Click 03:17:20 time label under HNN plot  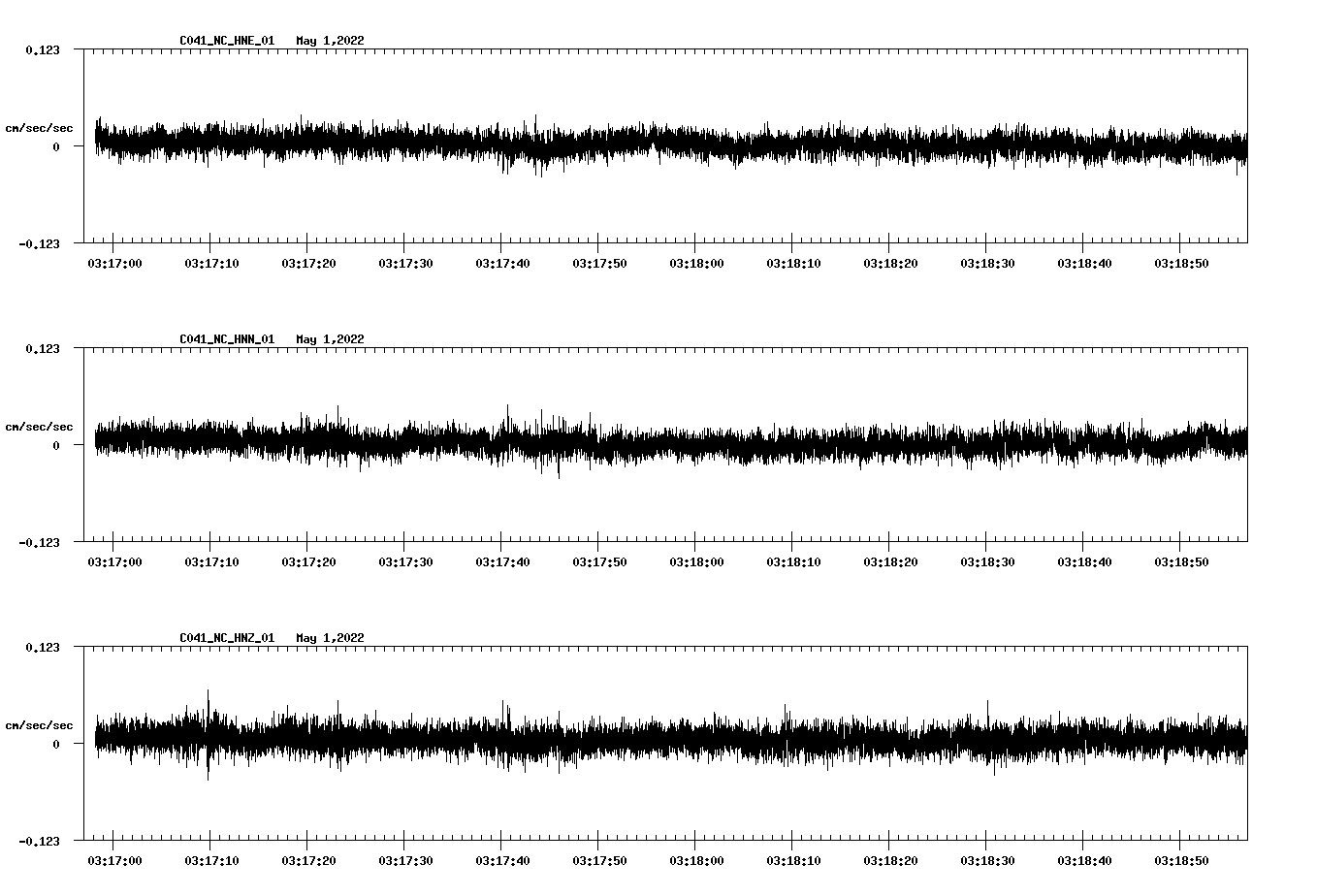point(308,561)
